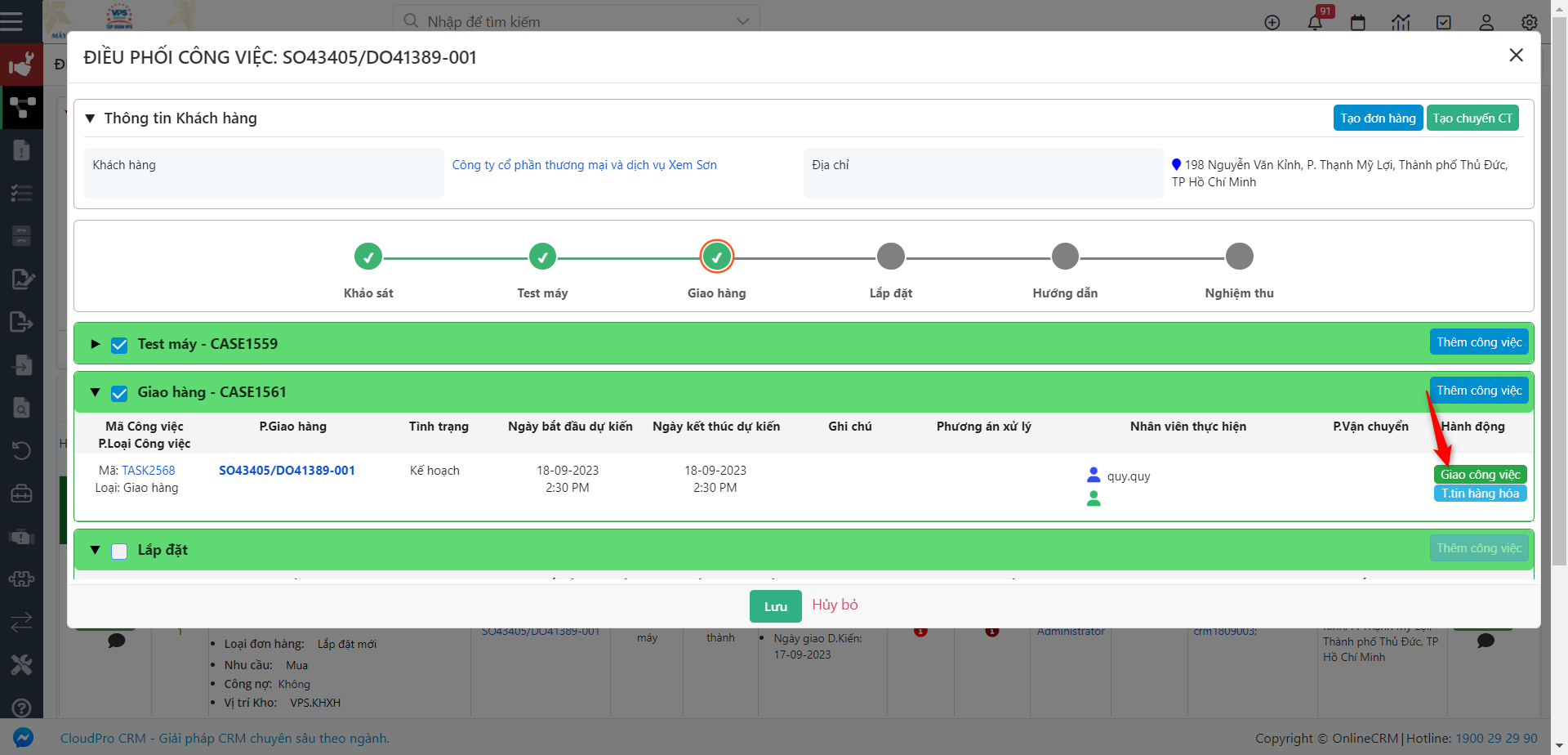This screenshot has height=755, width=1568.
Task: Click the map pin address icon
Action: coord(1177,164)
